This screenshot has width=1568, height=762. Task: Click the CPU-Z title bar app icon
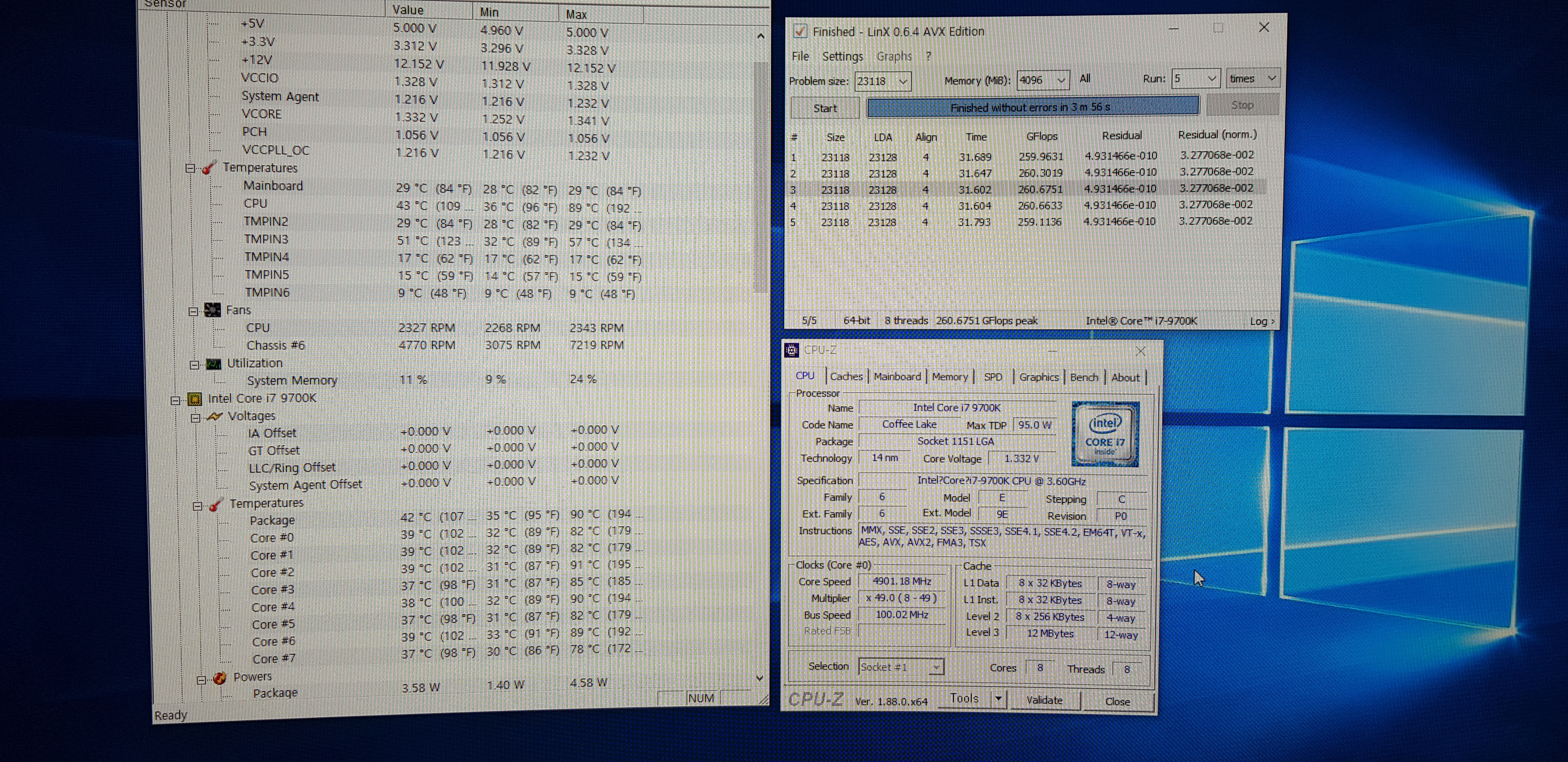[x=791, y=350]
